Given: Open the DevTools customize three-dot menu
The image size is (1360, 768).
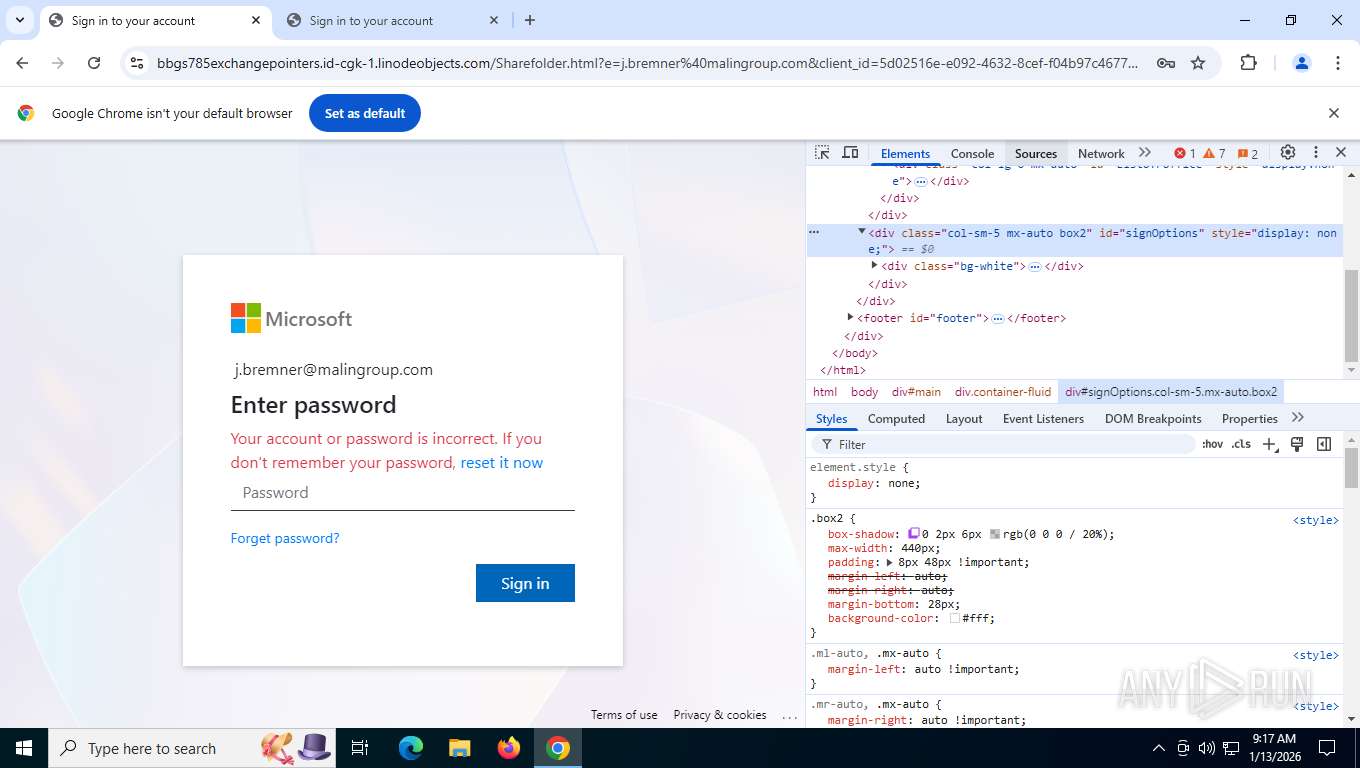Looking at the screenshot, I should [1316, 153].
